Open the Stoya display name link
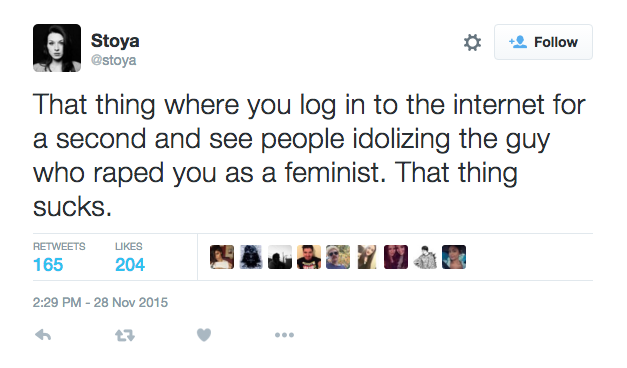627x368 pixels. pyautogui.click(x=115, y=40)
